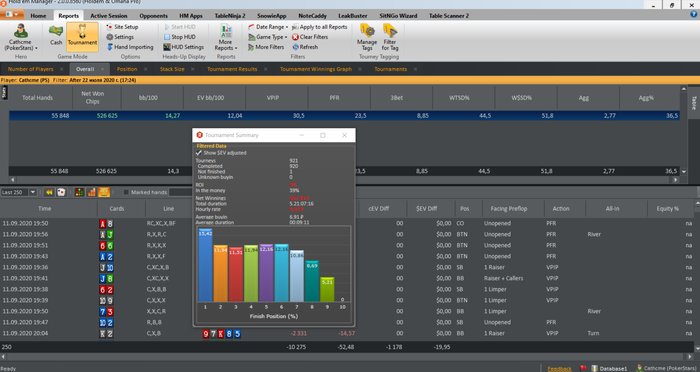This screenshot has height=372, width=700.
Task: Open the Active Session tab
Action: (109, 16)
